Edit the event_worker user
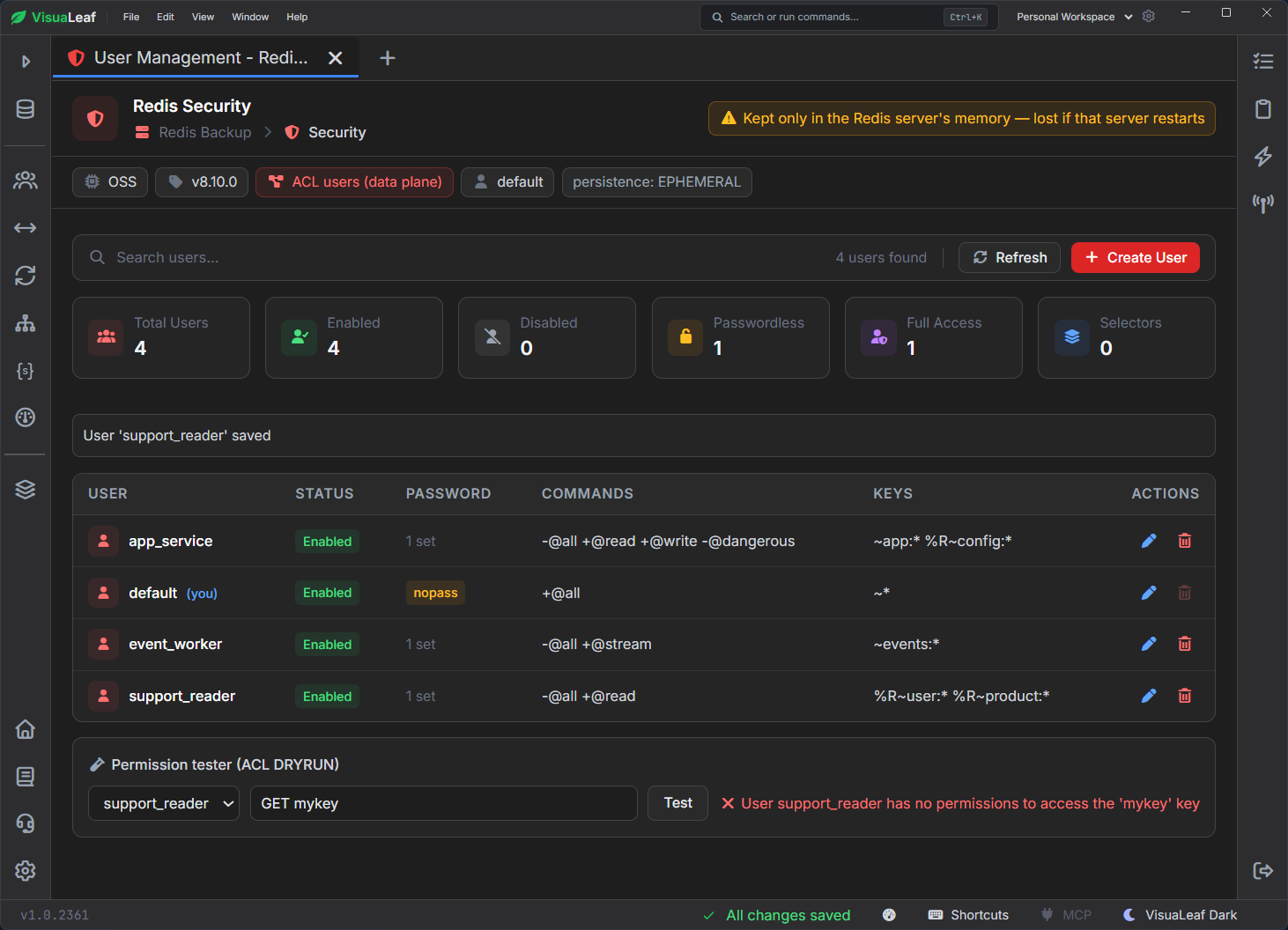 coord(1149,644)
